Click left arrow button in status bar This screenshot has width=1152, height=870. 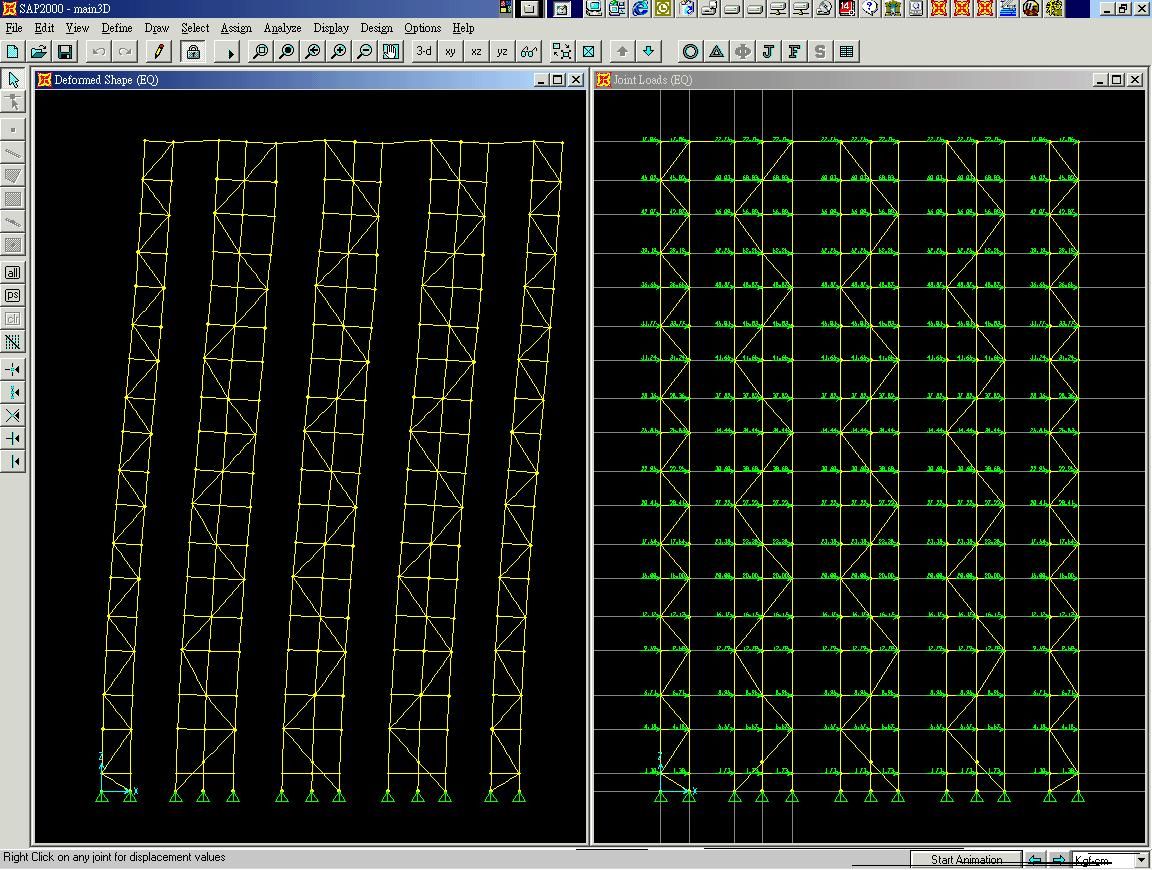pyautogui.click(x=1035, y=860)
